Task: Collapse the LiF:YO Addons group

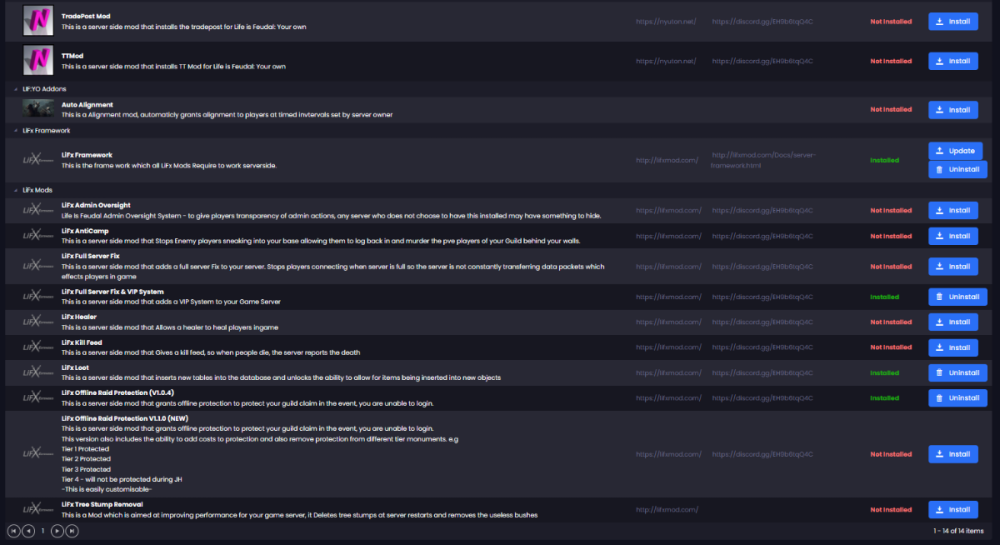Action: (x=14, y=89)
